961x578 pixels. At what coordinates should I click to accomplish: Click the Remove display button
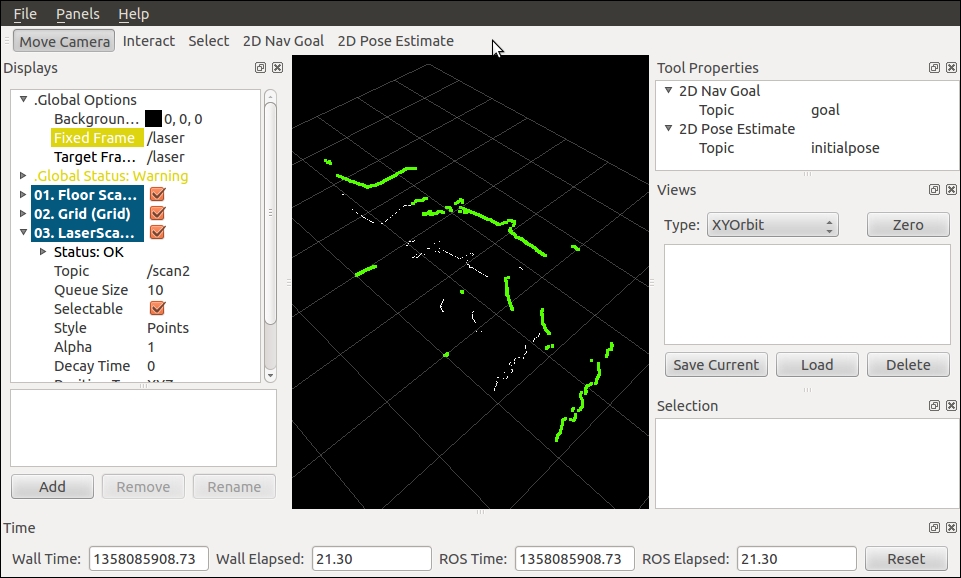[143, 487]
